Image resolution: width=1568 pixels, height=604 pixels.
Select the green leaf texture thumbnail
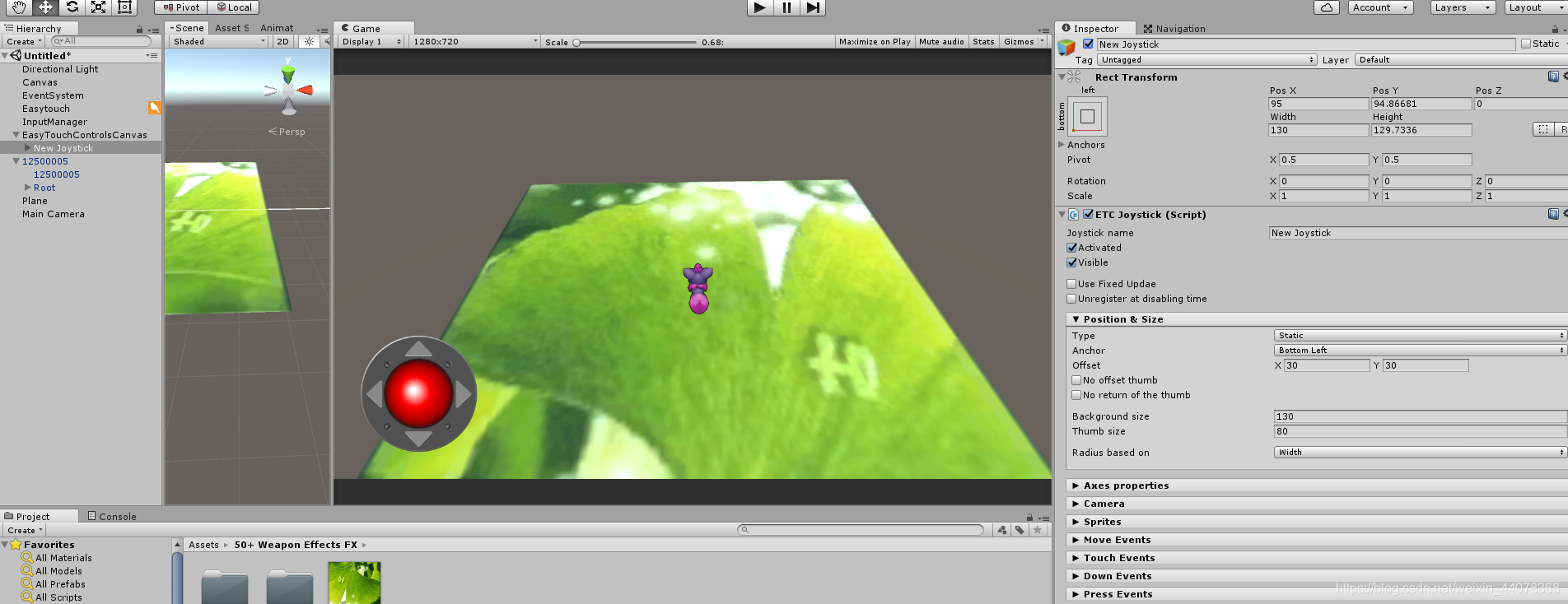(x=354, y=583)
